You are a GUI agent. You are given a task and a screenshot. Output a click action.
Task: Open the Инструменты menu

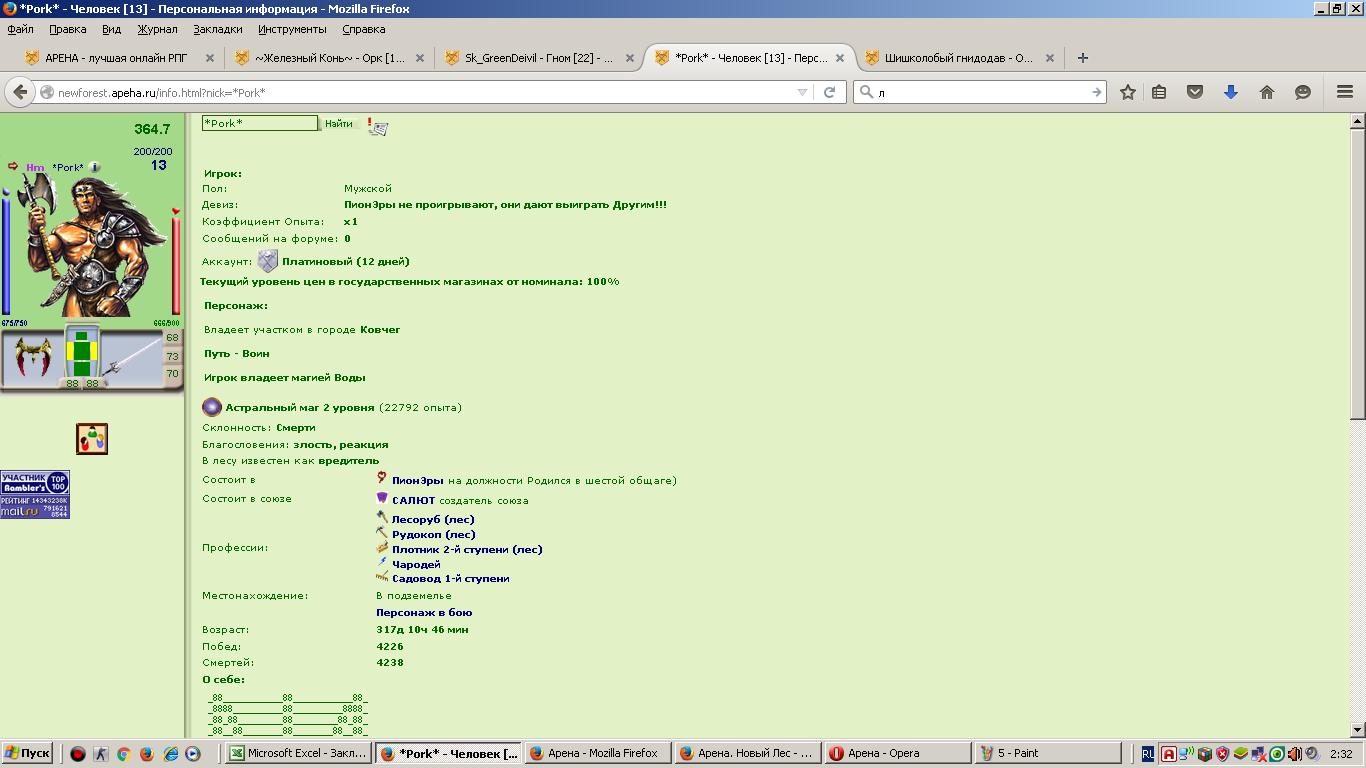pos(292,29)
